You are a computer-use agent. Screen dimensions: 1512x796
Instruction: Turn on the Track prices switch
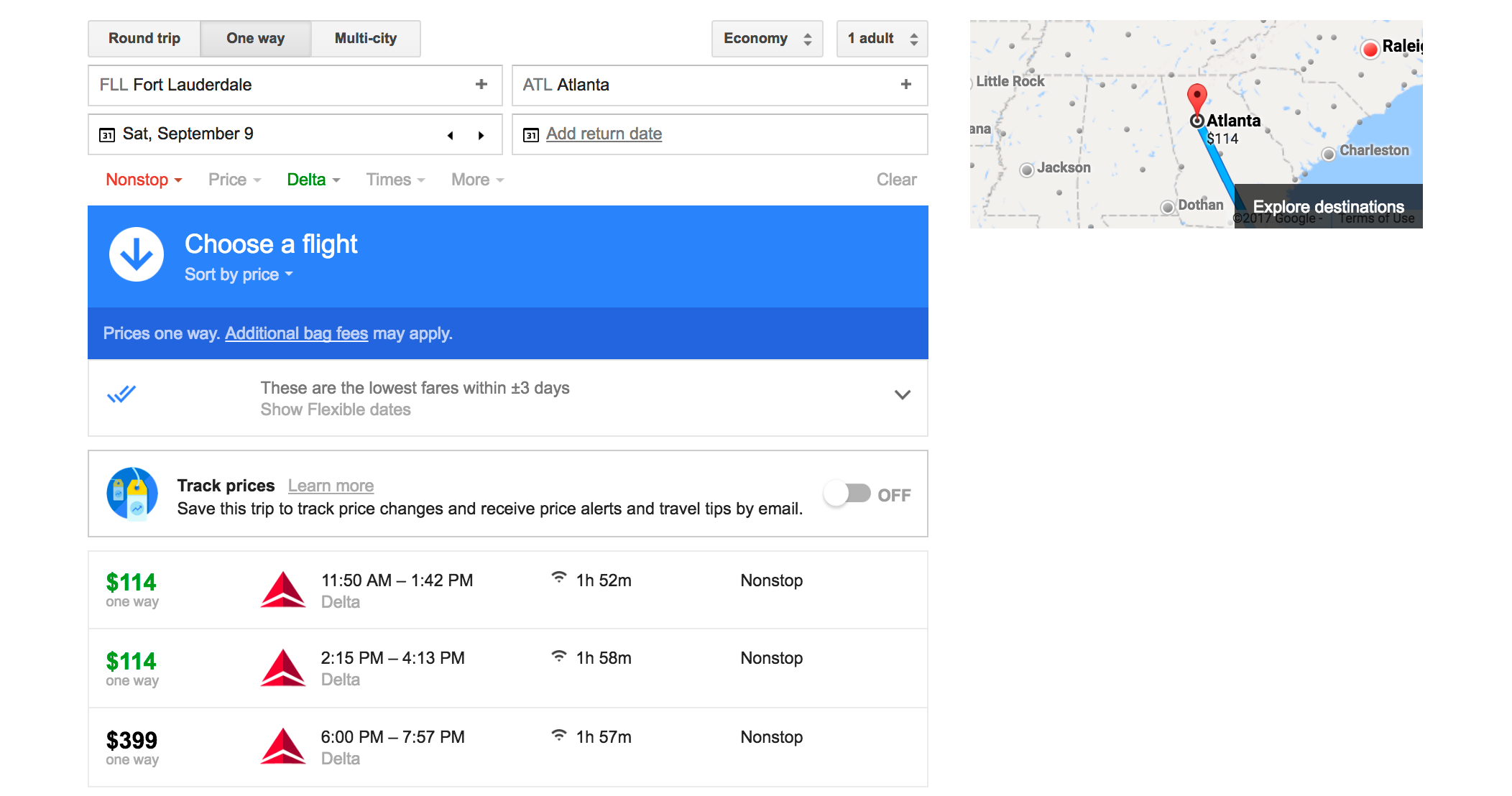[x=847, y=494]
